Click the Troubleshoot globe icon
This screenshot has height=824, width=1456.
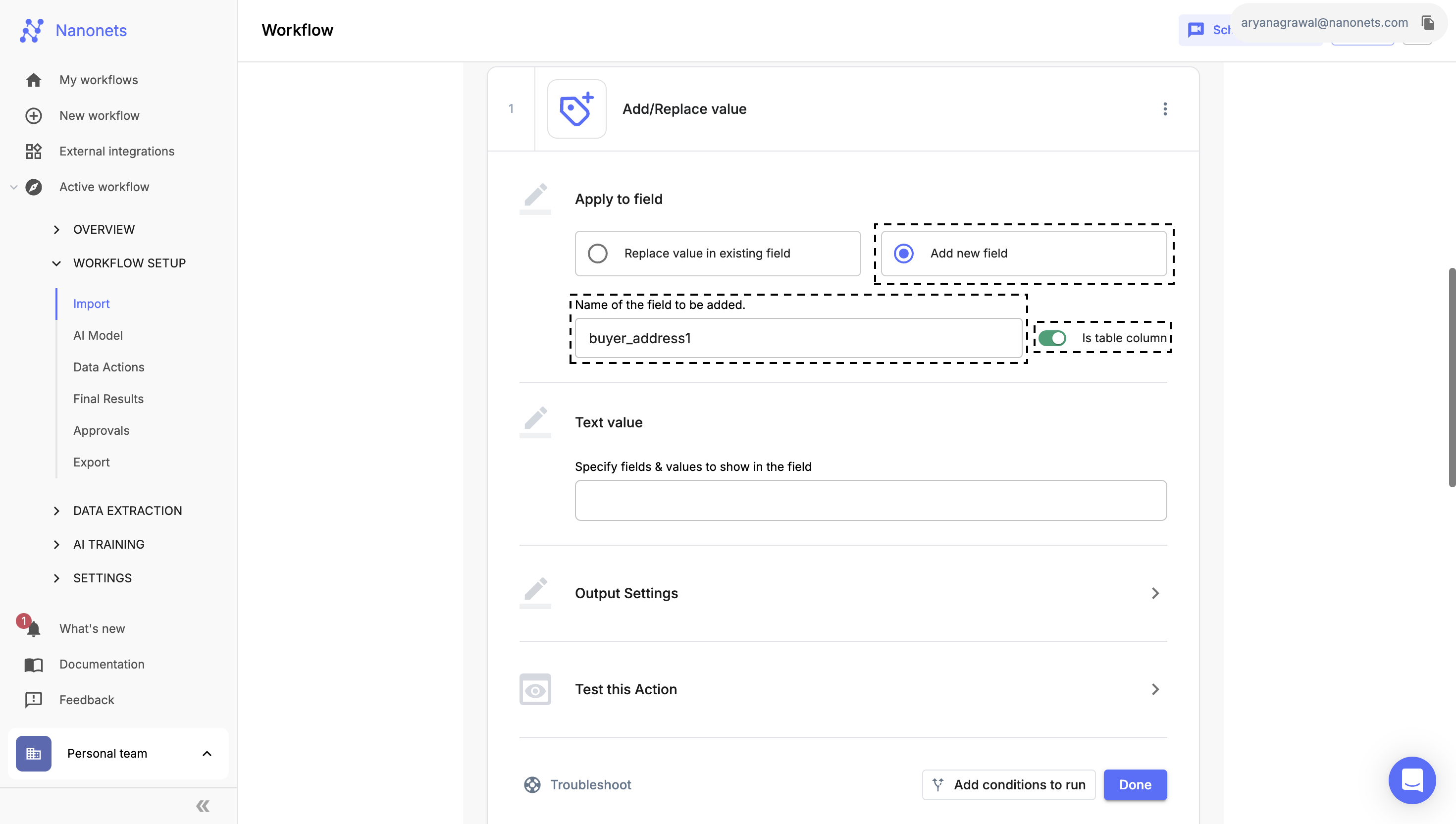click(x=532, y=784)
